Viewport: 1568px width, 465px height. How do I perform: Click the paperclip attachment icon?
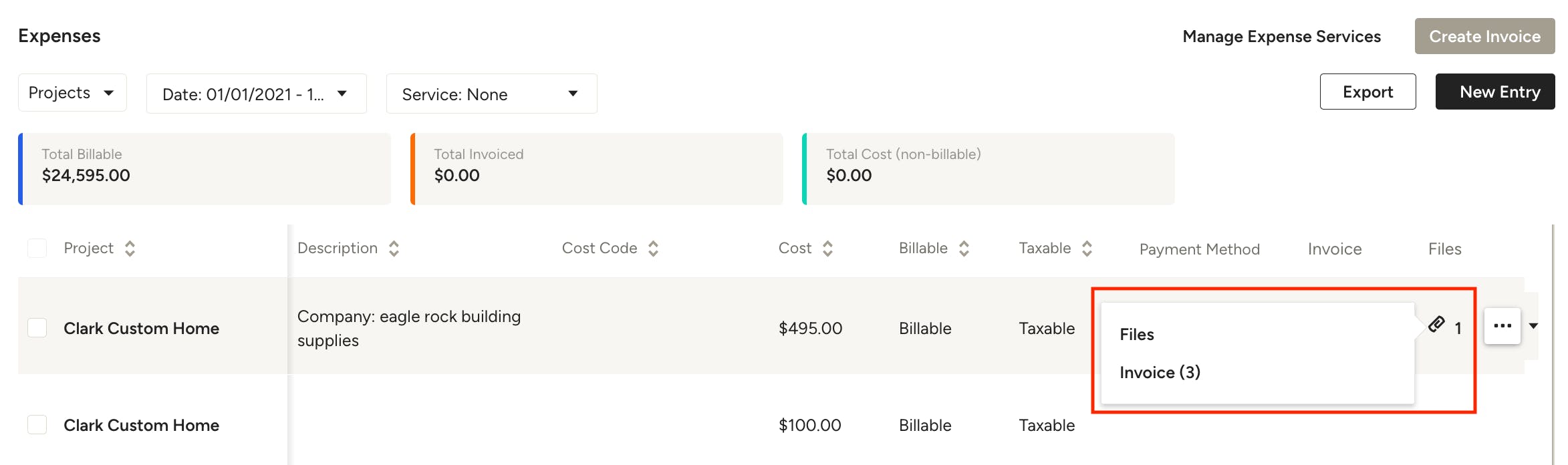(x=1436, y=325)
